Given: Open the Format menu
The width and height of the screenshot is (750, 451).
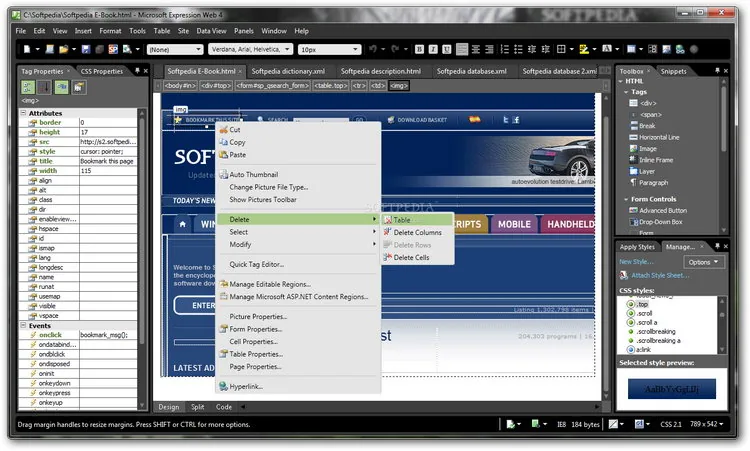Looking at the screenshot, I should click(110, 31).
